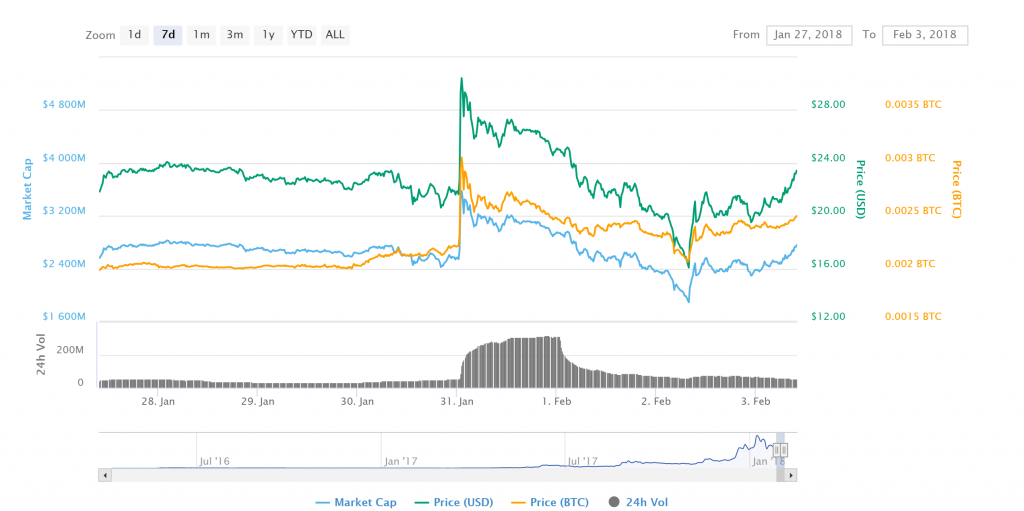This screenshot has height=511, width=1024.
Task: Zoom chart to YTD
Action: (x=301, y=35)
